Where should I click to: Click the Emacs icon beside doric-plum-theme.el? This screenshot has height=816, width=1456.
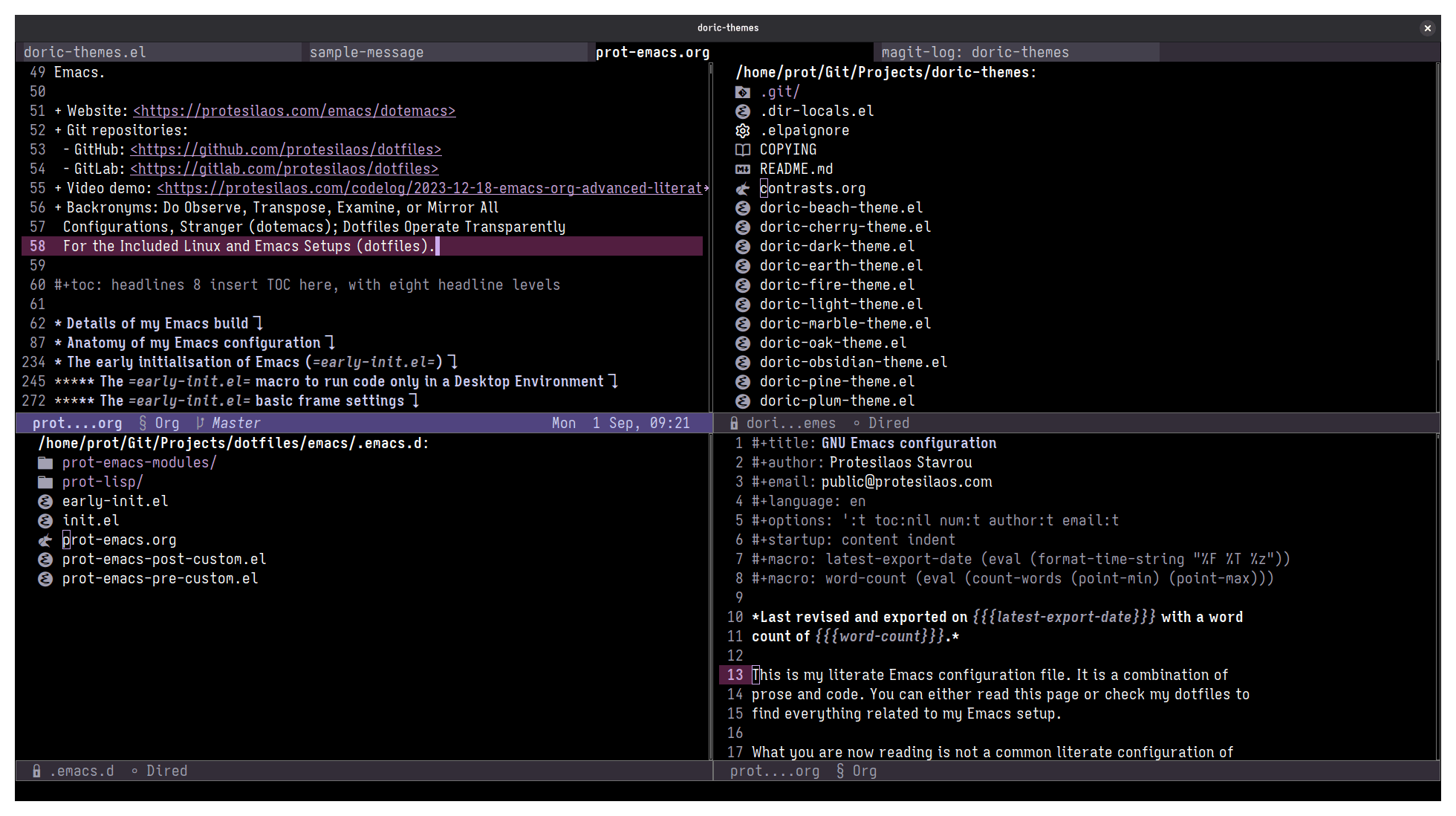click(742, 401)
